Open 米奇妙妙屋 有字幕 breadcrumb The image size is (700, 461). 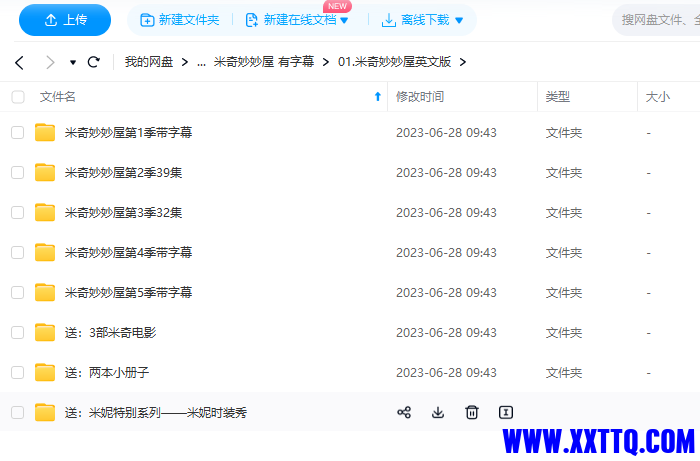[x=264, y=62]
